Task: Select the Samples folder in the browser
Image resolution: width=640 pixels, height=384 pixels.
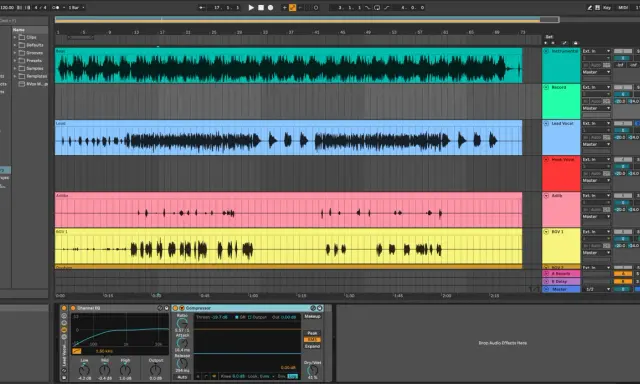Action: coord(31,68)
